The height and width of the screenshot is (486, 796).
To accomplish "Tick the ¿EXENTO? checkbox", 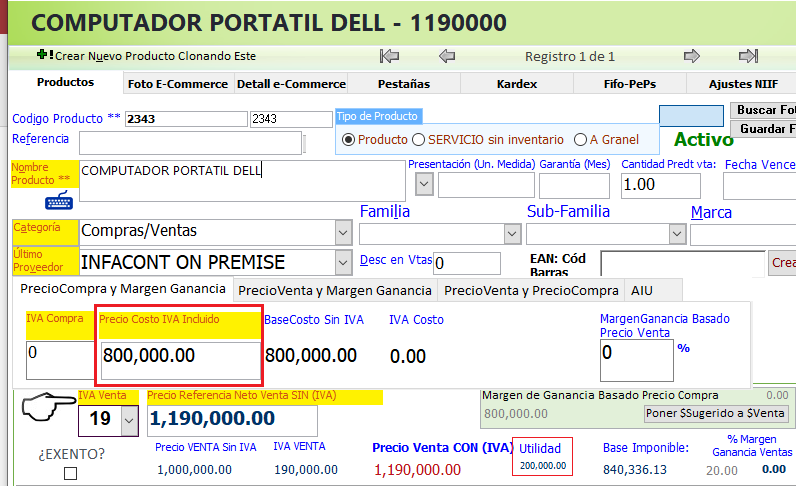I will [x=71, y=473].
